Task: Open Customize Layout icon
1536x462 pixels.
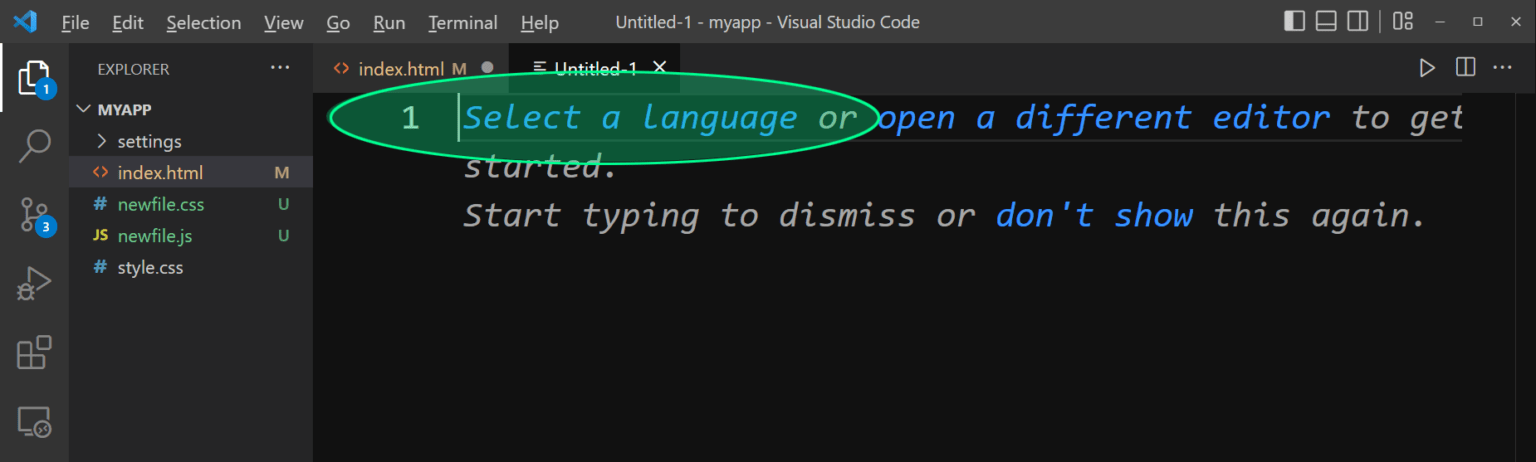Action: coord(1403,21)
